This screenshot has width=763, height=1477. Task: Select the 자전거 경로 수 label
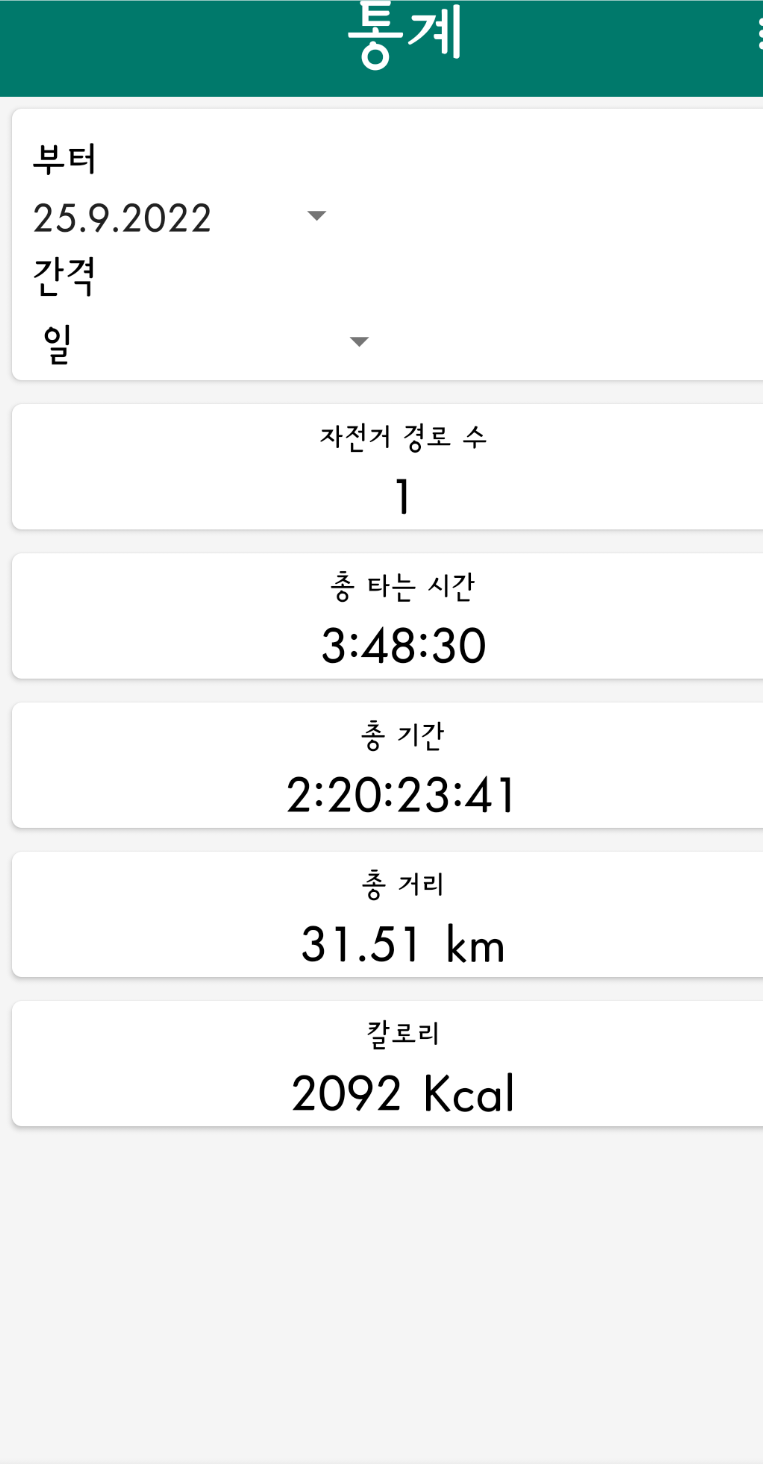click(x=403, y=436)
